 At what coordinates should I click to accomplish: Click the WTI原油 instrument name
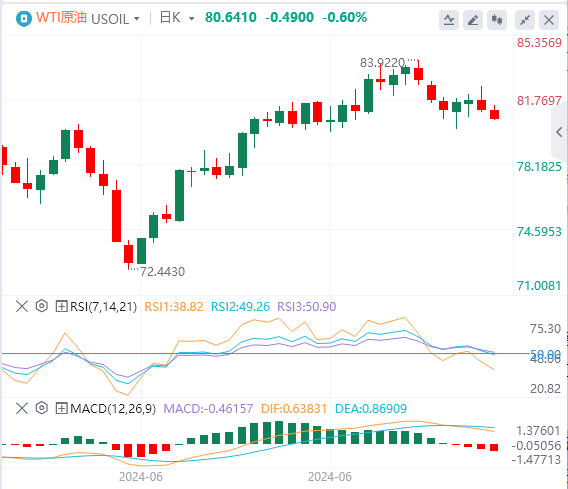click(x=61, y=17)
